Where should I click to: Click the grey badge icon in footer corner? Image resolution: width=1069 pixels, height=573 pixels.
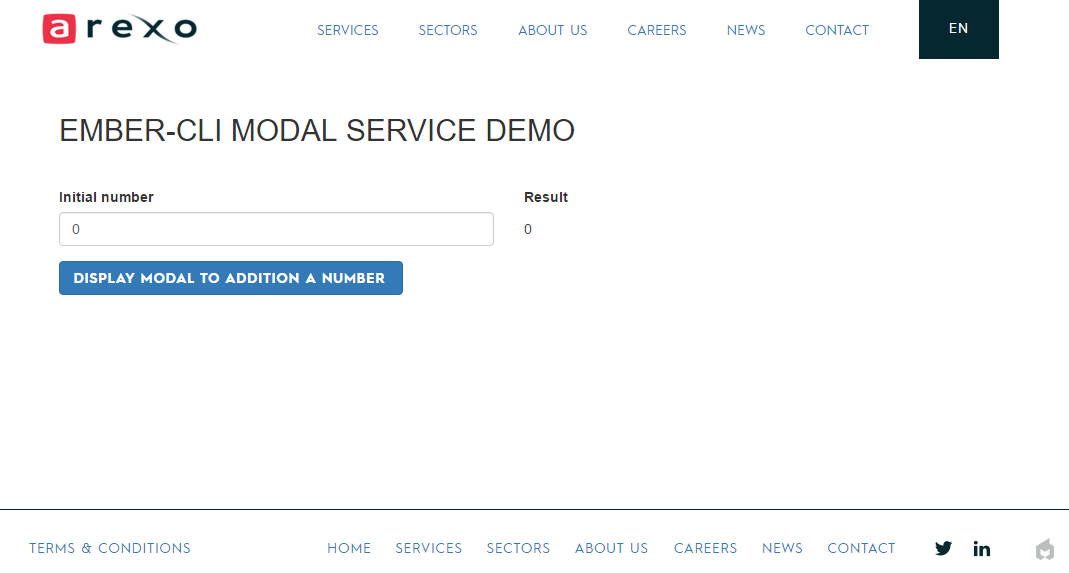tap(1044, 549)
